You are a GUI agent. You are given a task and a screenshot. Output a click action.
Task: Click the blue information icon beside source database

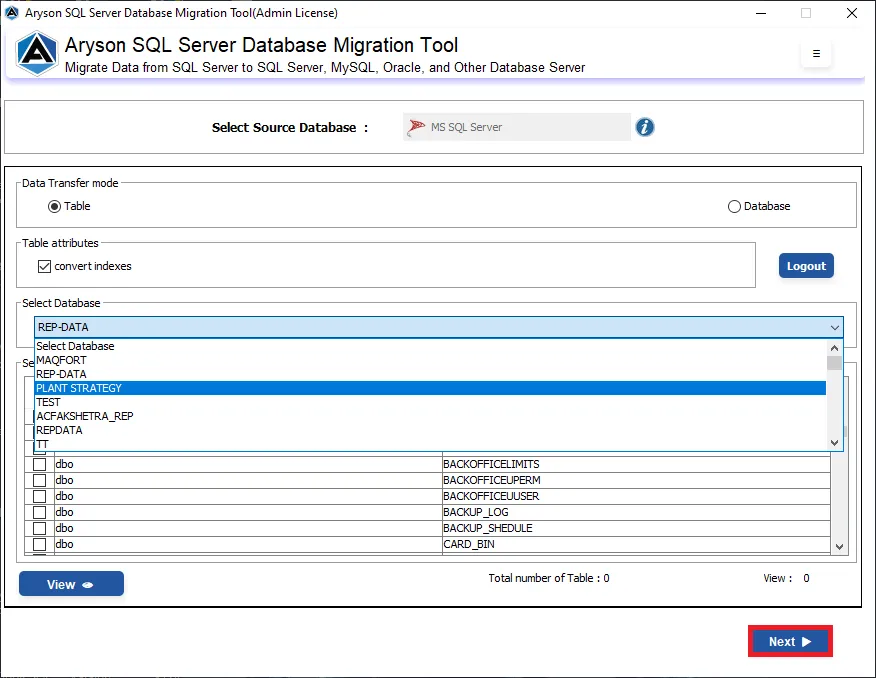(x=644, y=127)
